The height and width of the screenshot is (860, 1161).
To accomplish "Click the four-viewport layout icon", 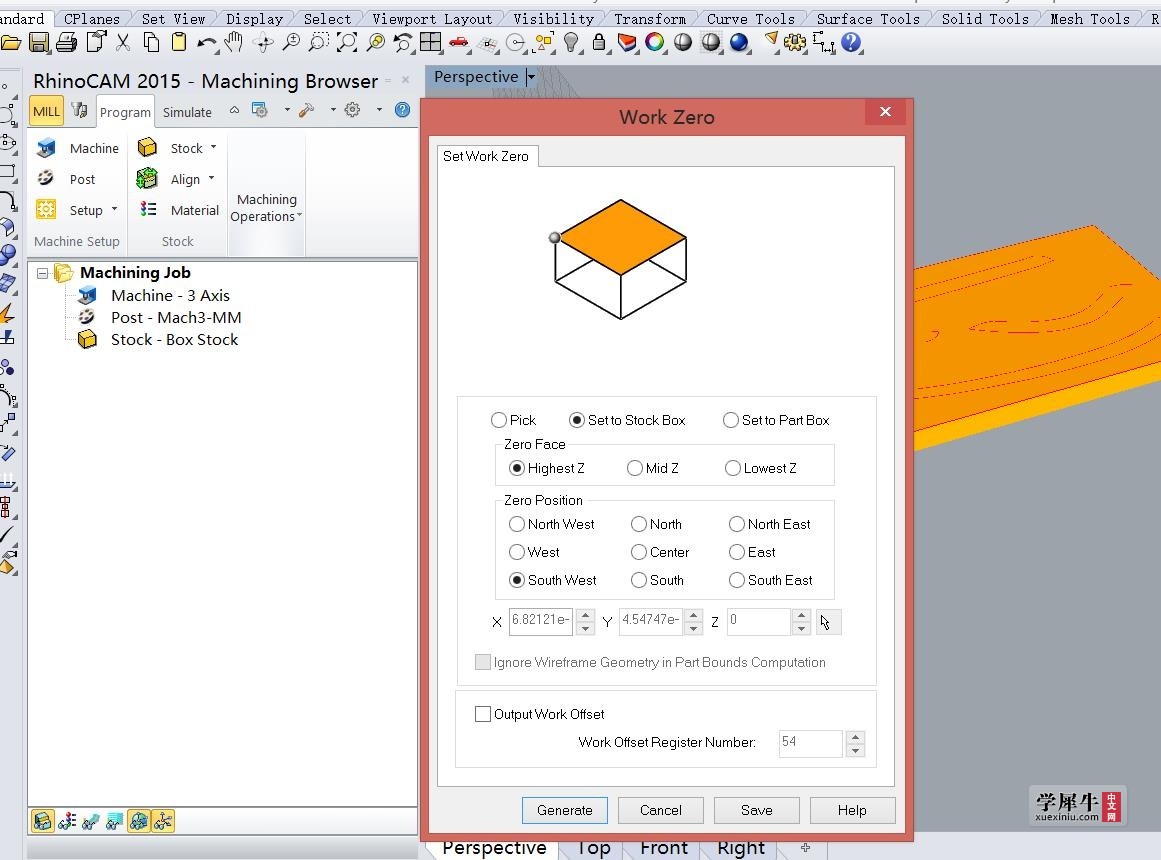I will coord(430,42).
